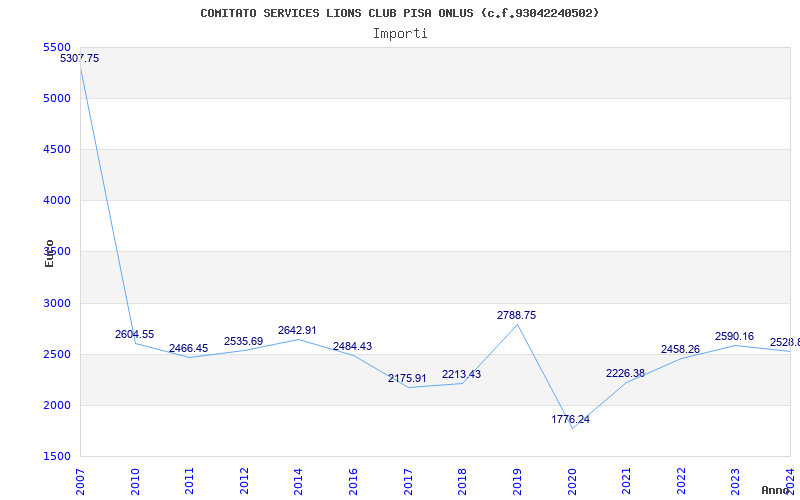Click the Euro y-axis label
This screenshot has height=500, width=800.
(x=49, y=253)
